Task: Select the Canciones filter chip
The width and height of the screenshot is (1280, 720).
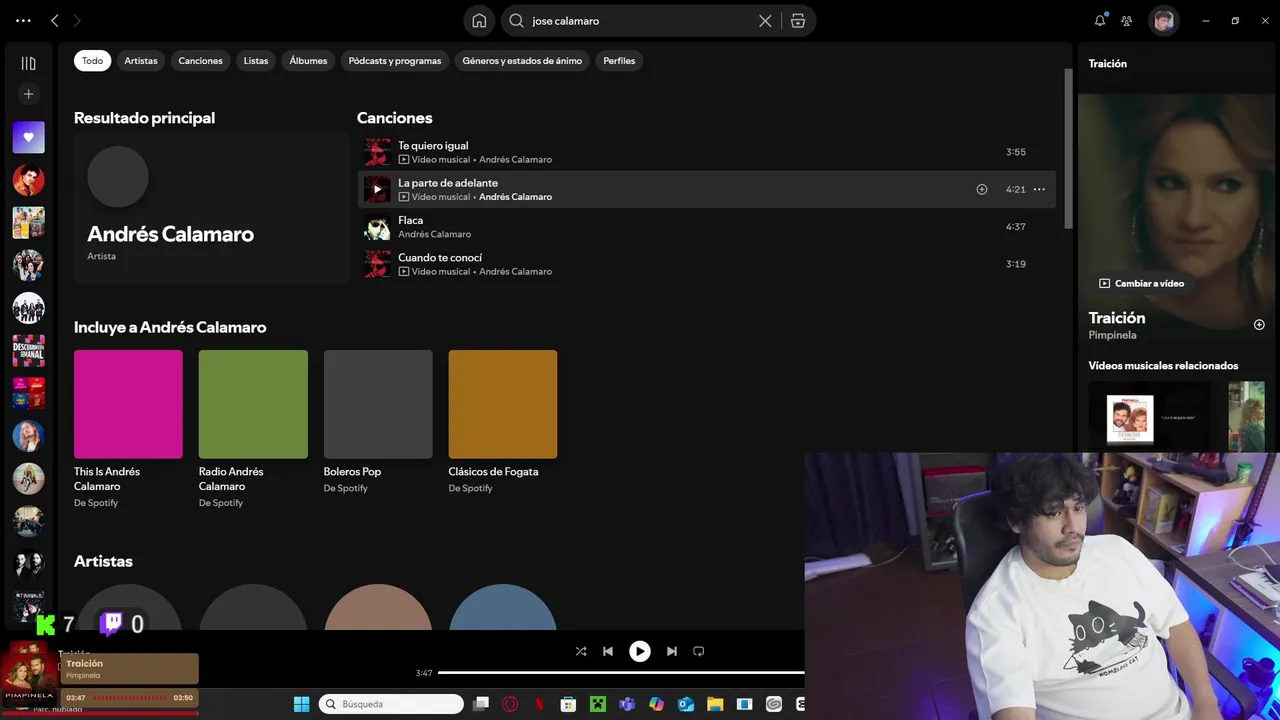Action: pyautogui.click(x=200, y=61)
